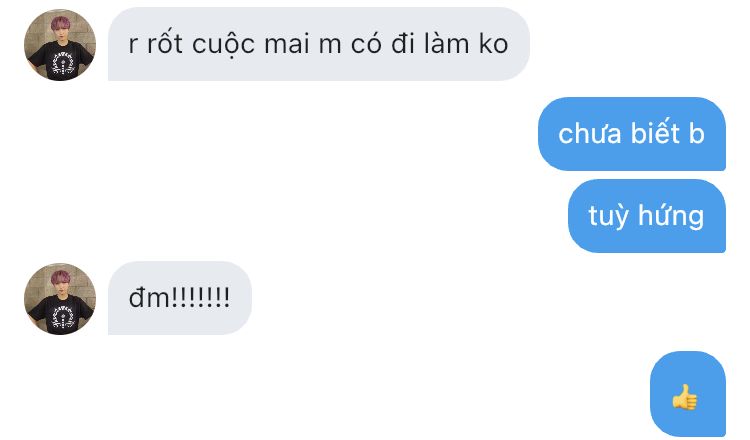Select the gray 'đm!!!!!!!' message bubble
Screen dimensions: 750x440
pos(180,297)
